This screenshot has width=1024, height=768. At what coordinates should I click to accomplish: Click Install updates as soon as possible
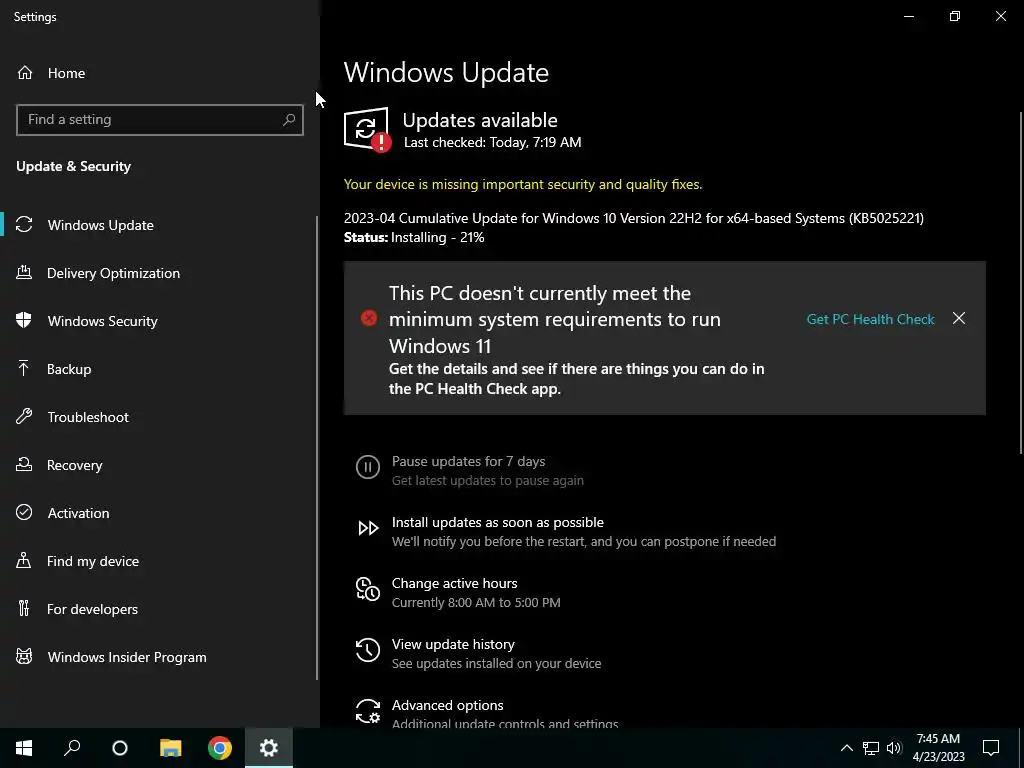click(498, 522)
